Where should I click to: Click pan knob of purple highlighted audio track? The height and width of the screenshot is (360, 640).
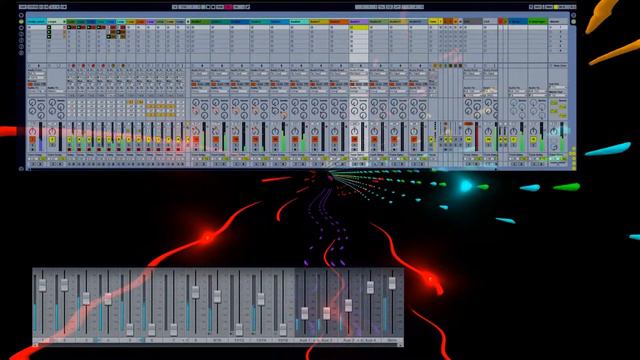354,131
